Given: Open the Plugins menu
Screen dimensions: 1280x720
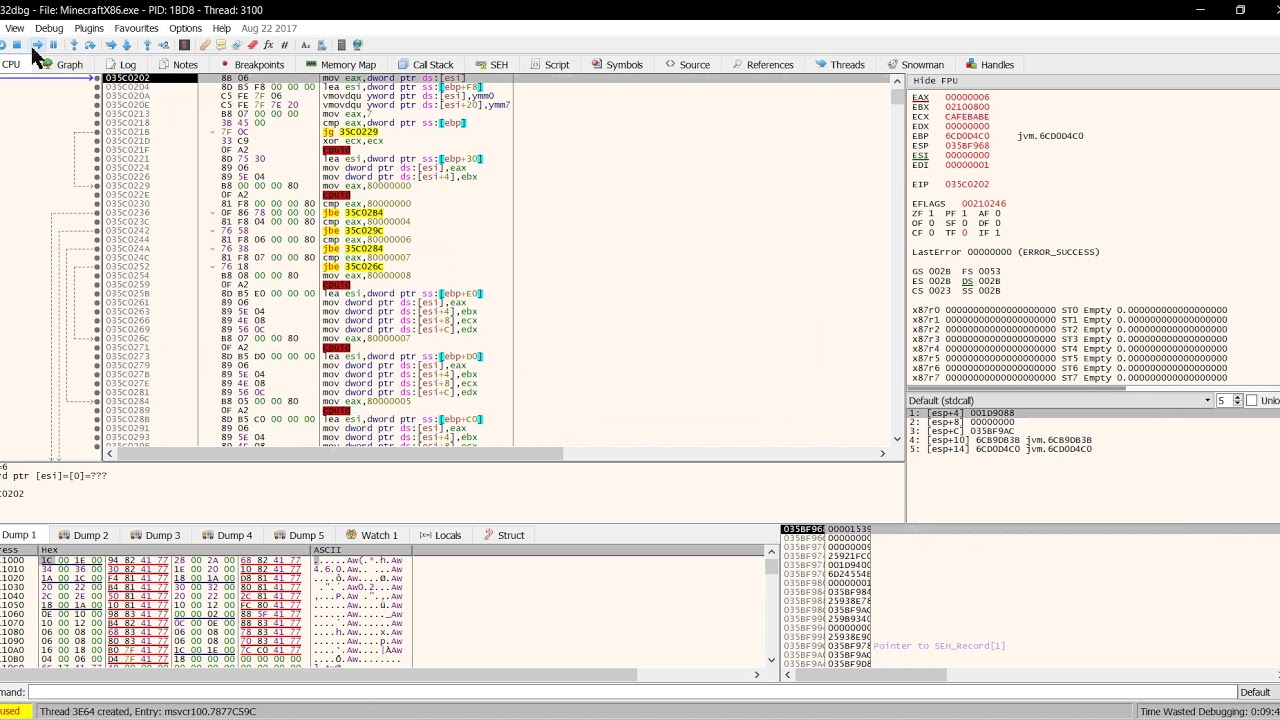Looking at the screenshot, I should coord(89,28).
